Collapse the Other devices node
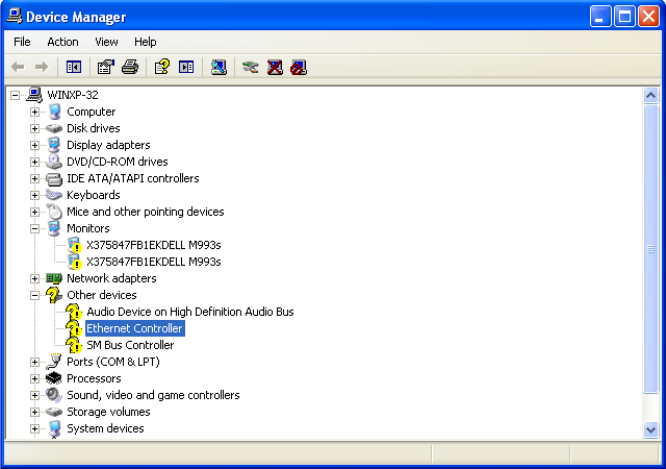The width and height of the screenshot is (666, 469). [x=35, y=295]
